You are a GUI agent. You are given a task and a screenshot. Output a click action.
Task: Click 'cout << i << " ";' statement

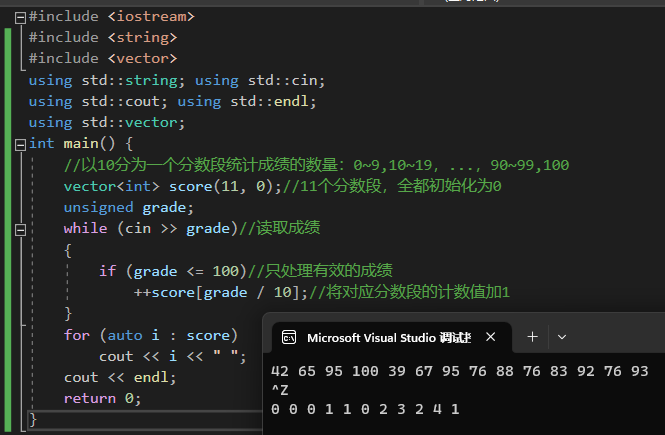click(173, 356)
